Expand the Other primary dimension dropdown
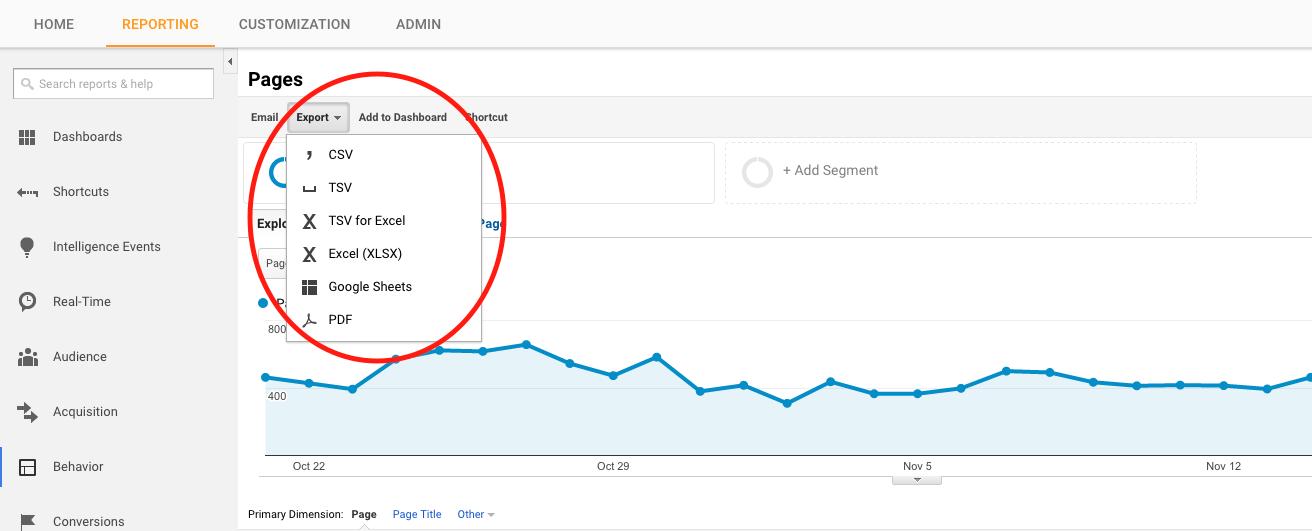This screenshot has width=1312, height=531. point(476,515)
